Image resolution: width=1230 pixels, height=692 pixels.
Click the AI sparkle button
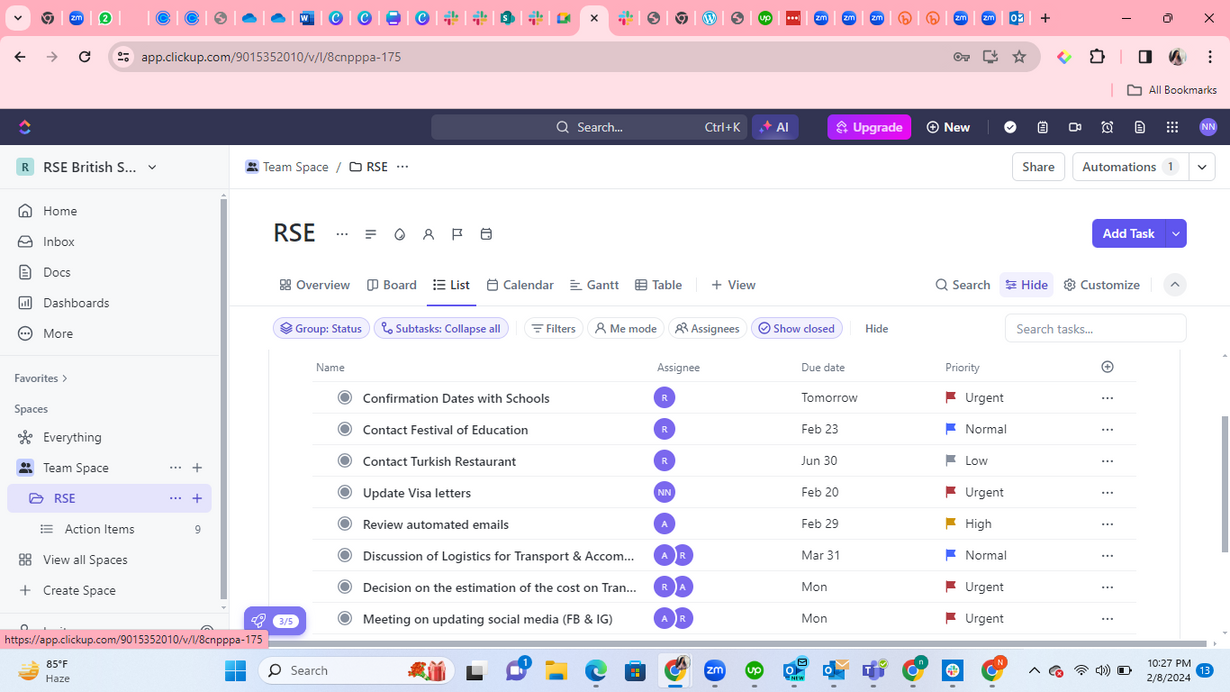coord(774,127)
